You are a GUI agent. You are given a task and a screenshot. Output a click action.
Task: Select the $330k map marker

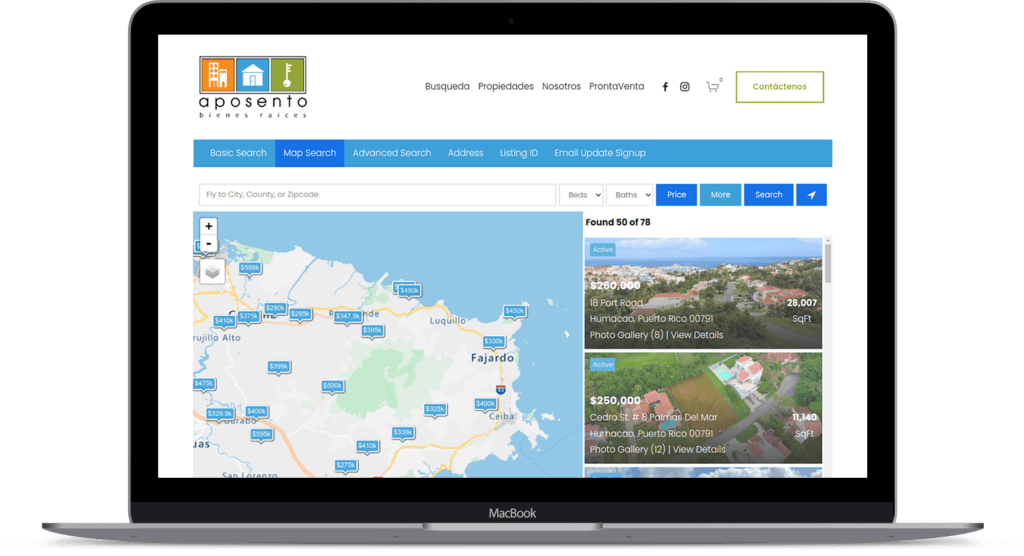[x=494, y=341]
